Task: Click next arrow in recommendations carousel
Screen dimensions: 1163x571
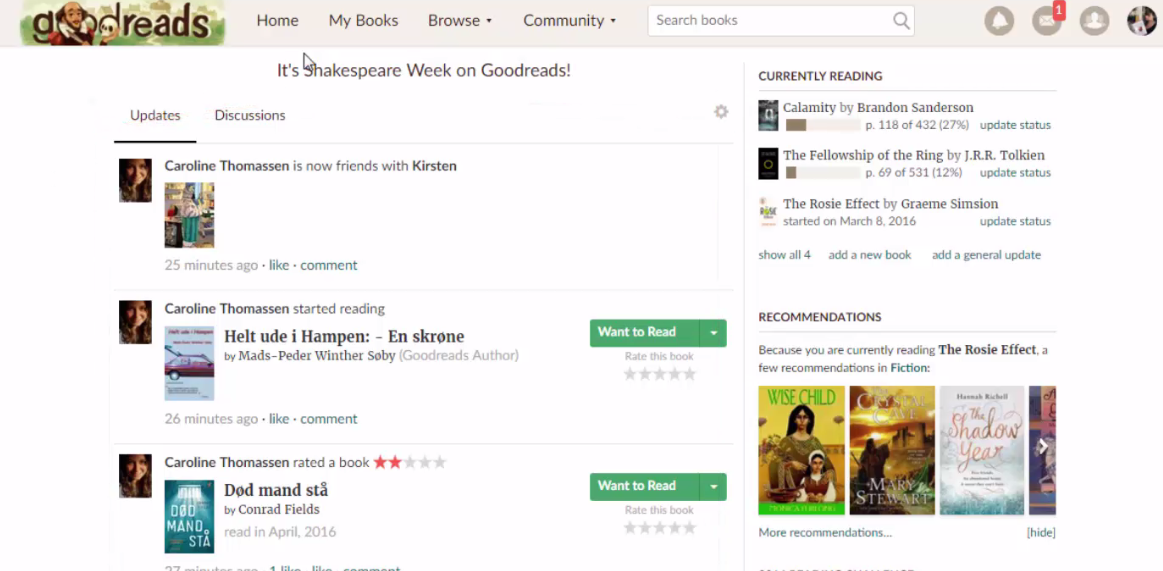Action: click(1043, 446)
